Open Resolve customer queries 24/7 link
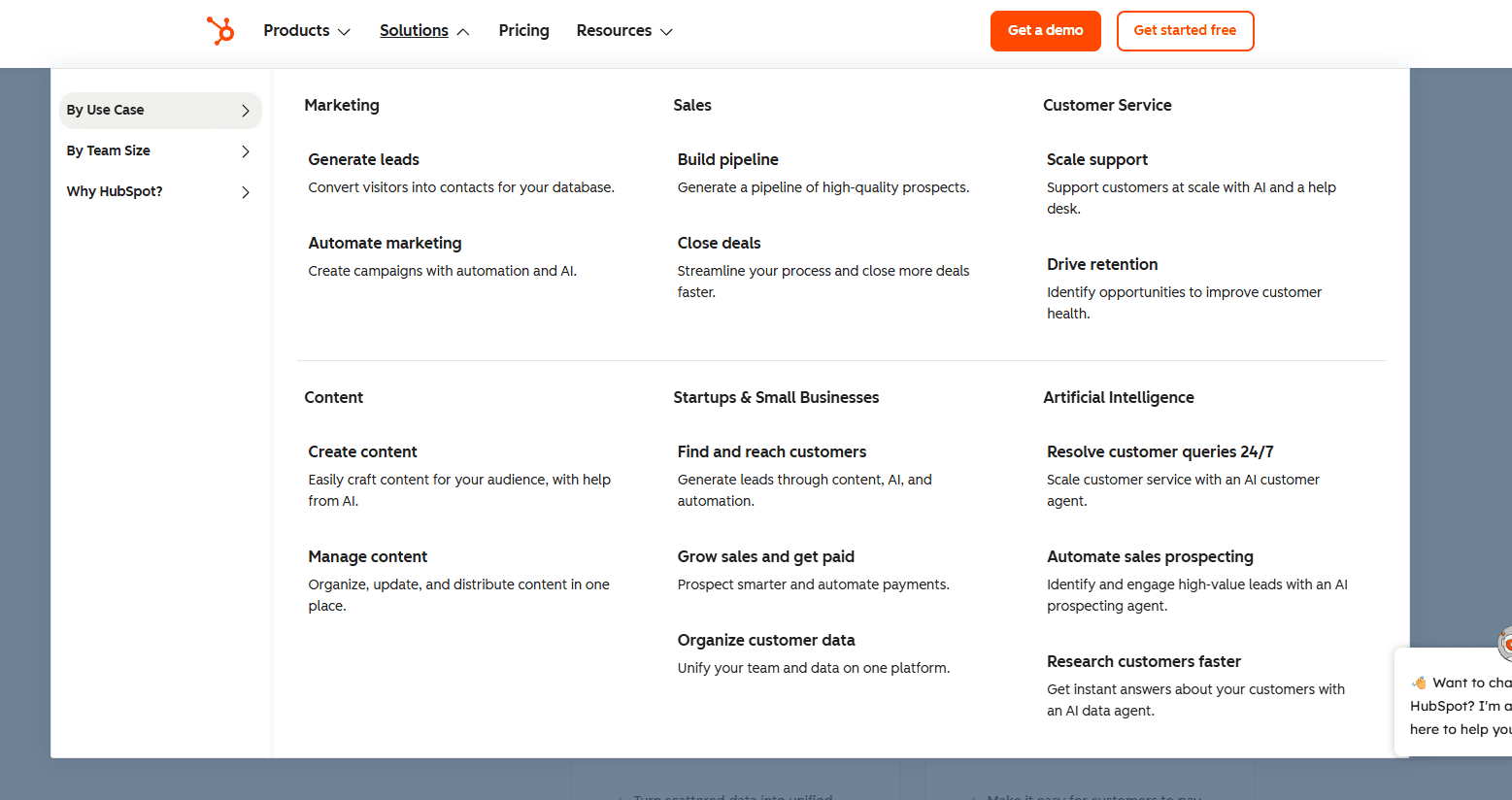 click(x=1159, y=451)
